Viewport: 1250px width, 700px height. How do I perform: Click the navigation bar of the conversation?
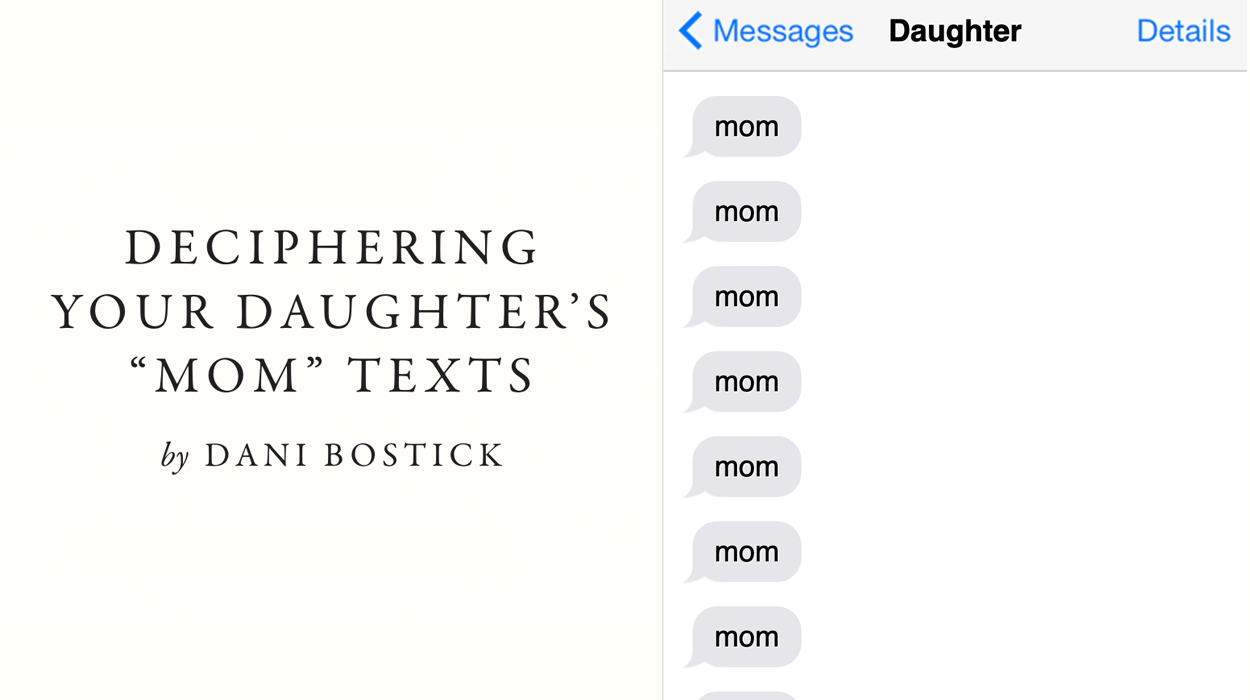tap(954, 31)
